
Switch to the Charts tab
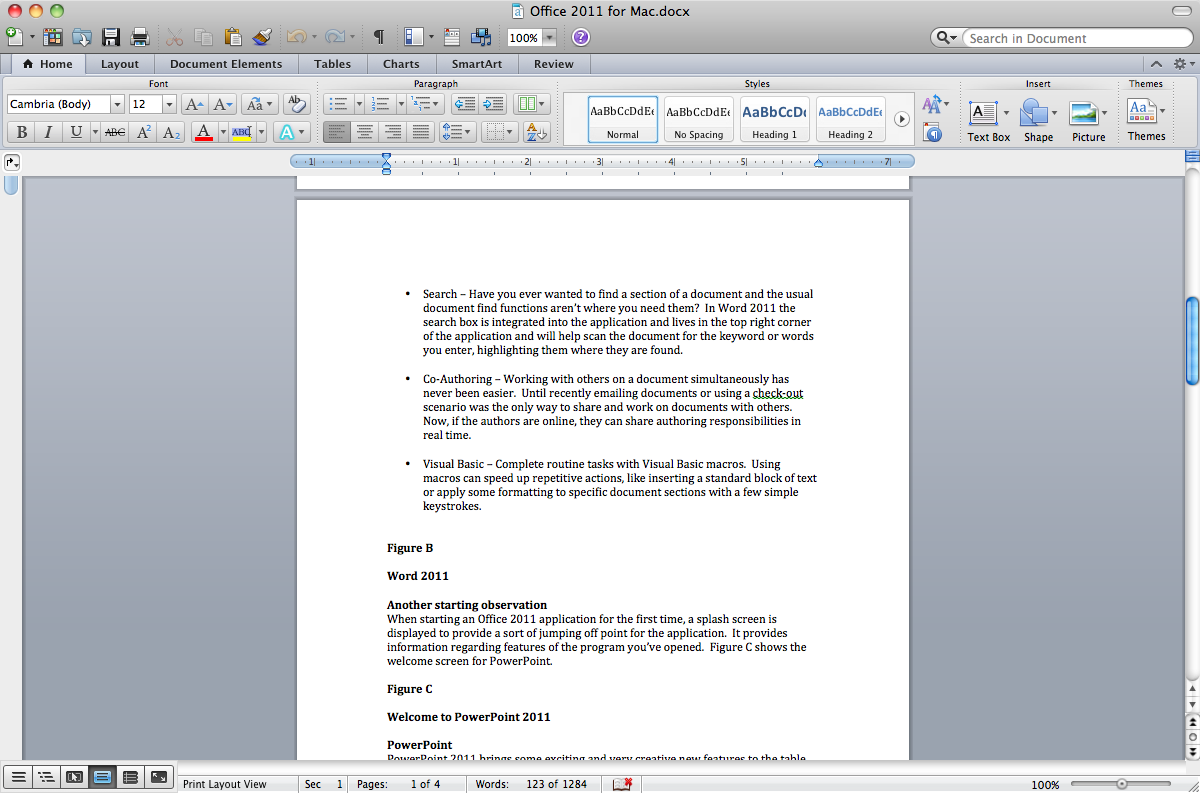401,64
